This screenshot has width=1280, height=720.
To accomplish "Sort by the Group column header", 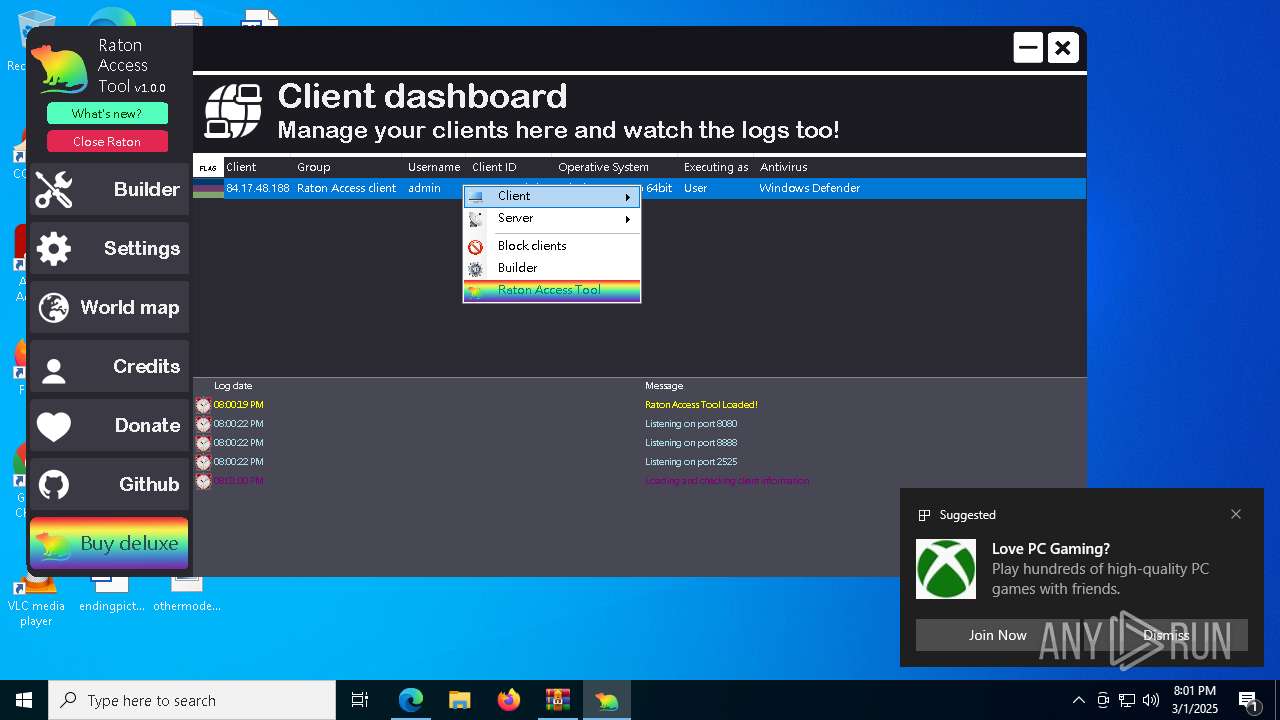I will 314,167.
